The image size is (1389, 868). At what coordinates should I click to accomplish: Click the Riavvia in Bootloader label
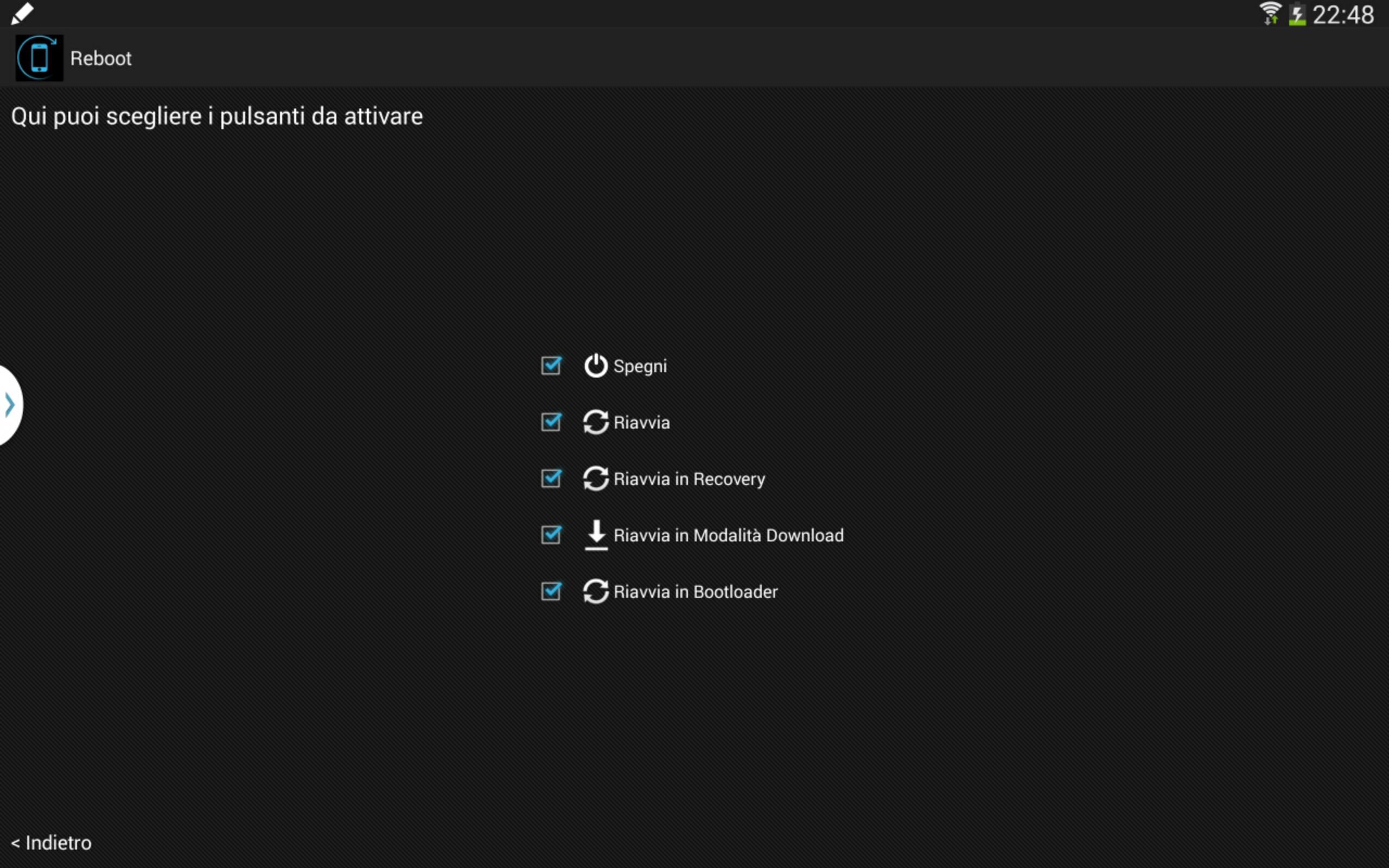pos(696,591)
